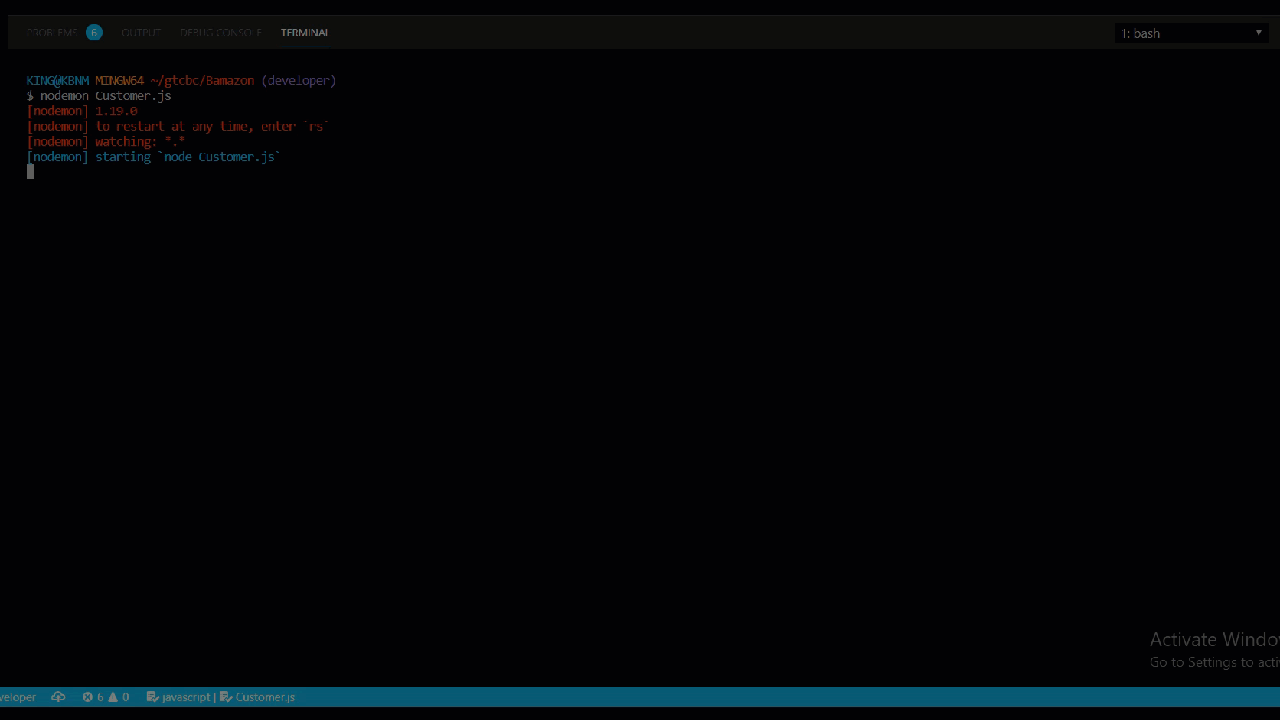
Task: Switch to the Debug Console tab
Action: [x=221, y=33]
